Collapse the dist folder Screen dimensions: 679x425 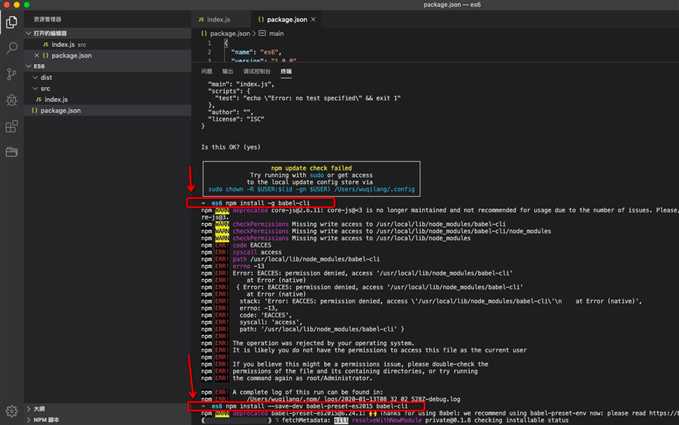(36, 78)
